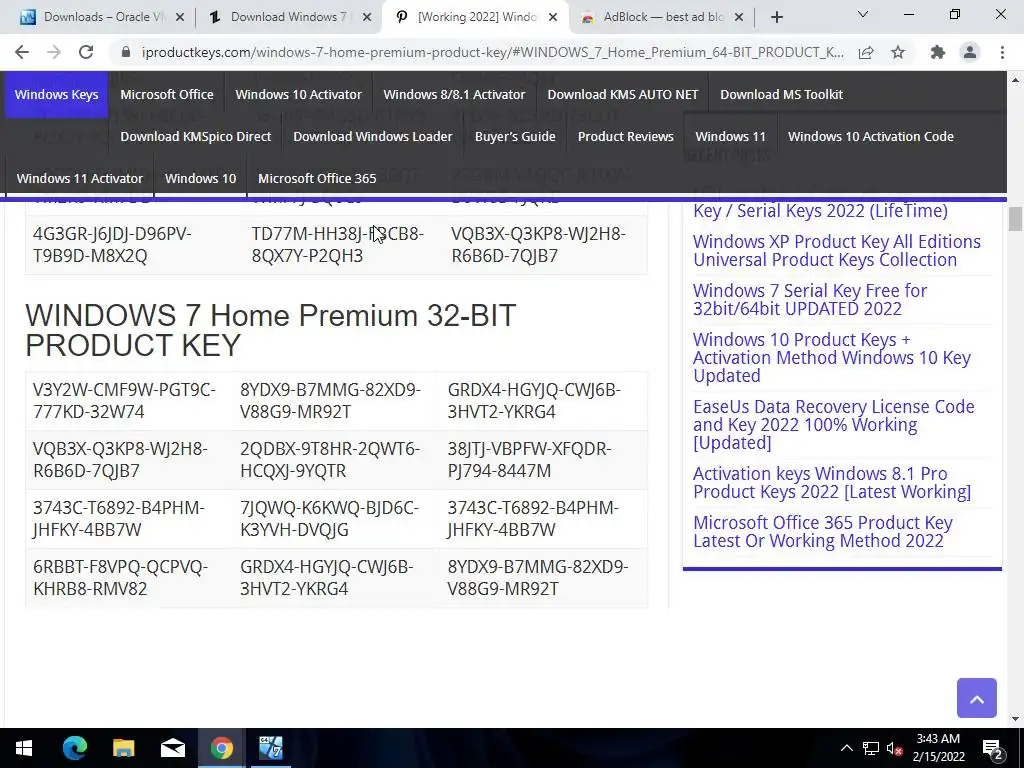Open the muted volume tray icon
Viewport: 1024px width, 768px height.
[895, 748]
